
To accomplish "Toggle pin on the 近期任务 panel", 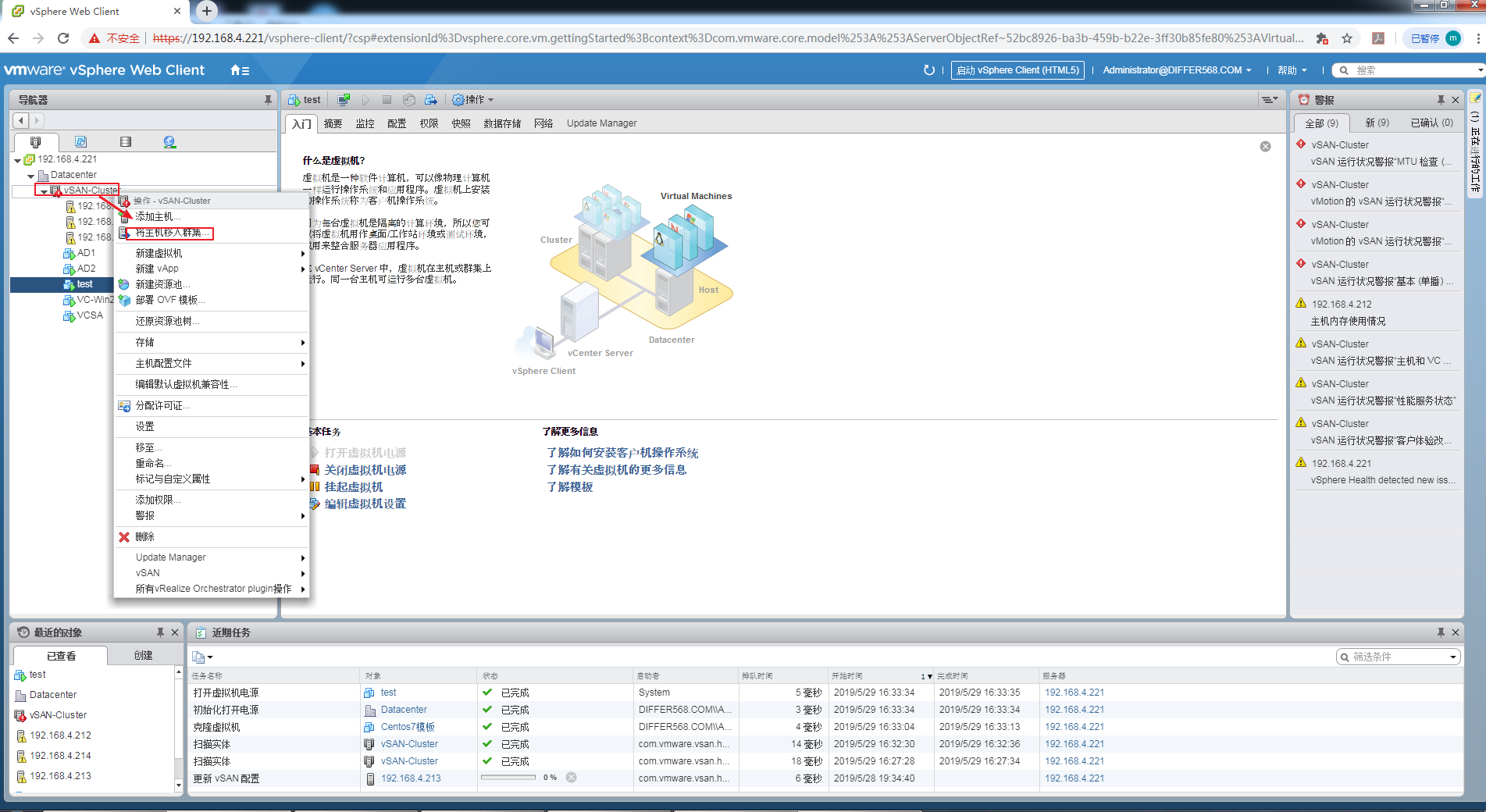I will pyautogui.click(x=1441, y=632).
